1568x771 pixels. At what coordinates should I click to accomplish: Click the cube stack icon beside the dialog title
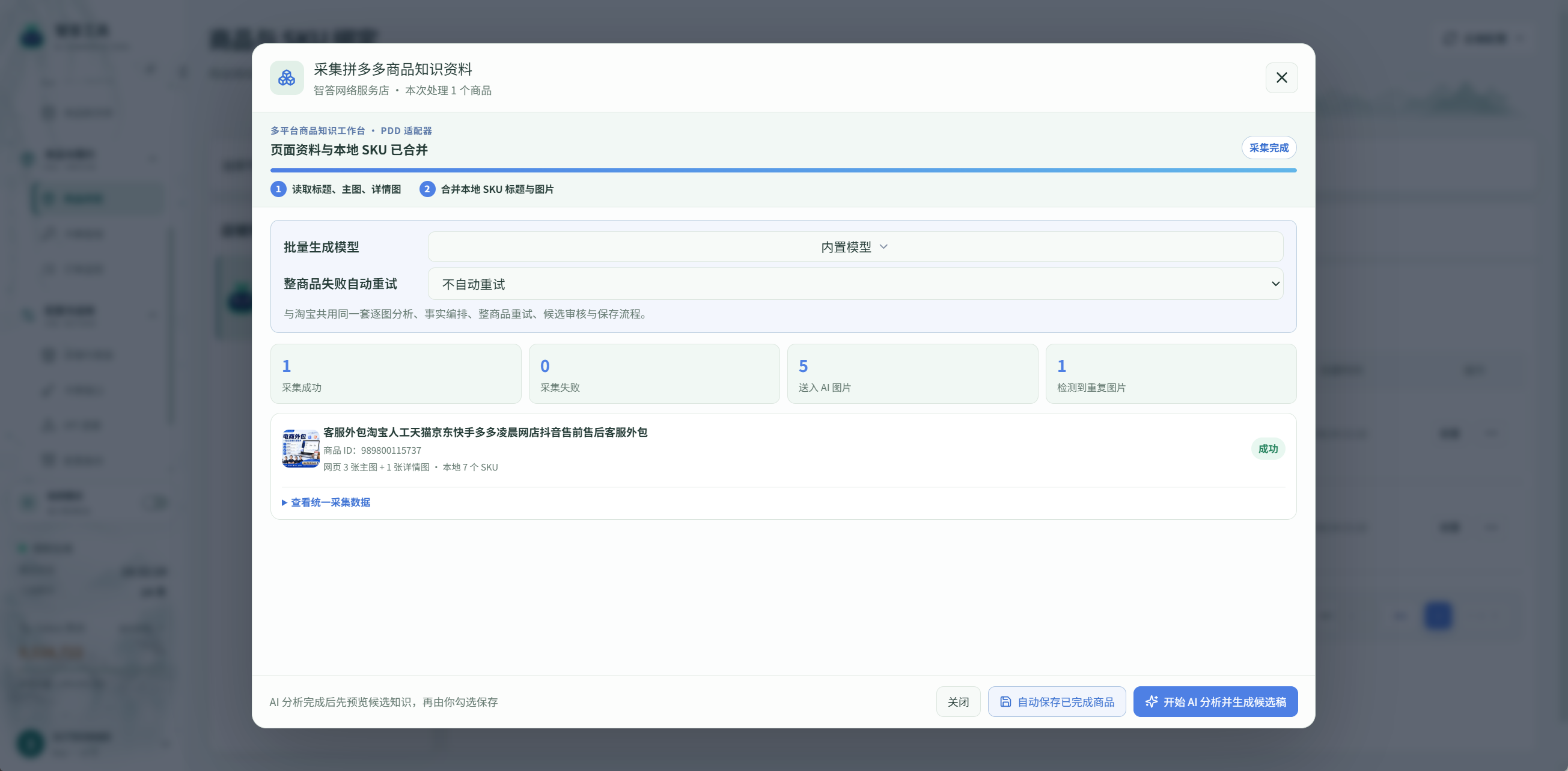(287, 78)
